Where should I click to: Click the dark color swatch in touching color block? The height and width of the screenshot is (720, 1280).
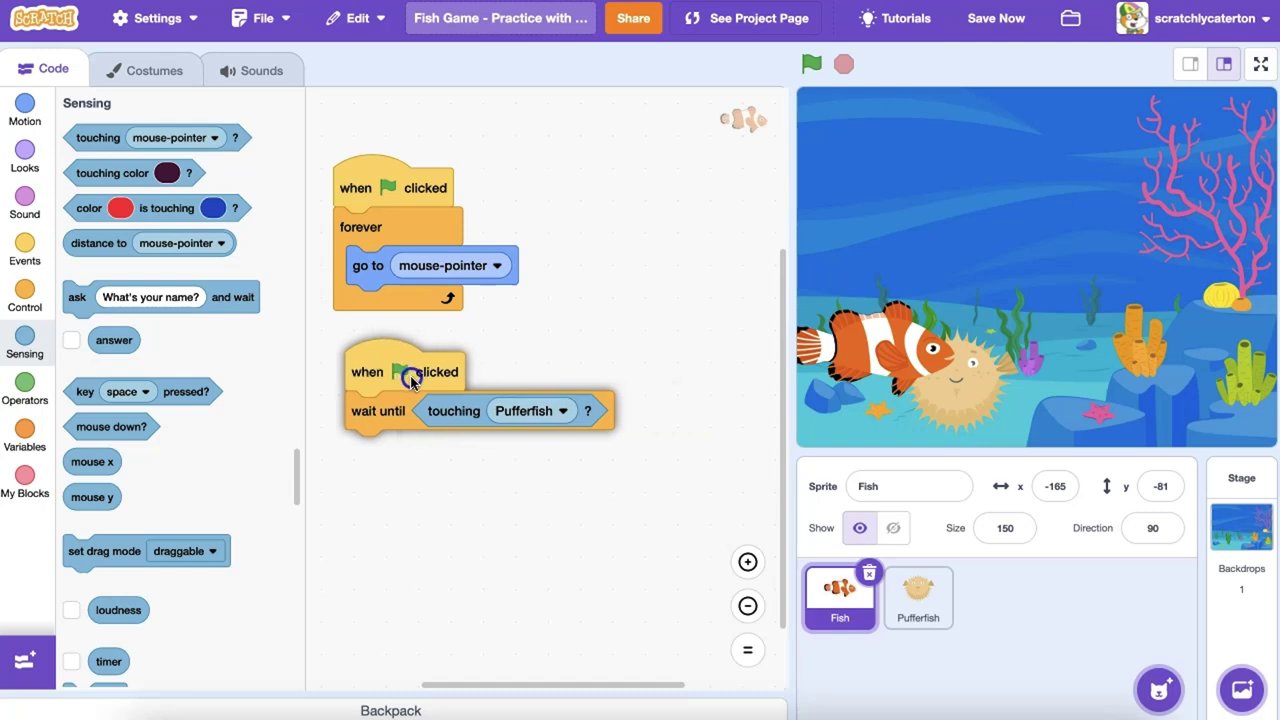(167, 173)
